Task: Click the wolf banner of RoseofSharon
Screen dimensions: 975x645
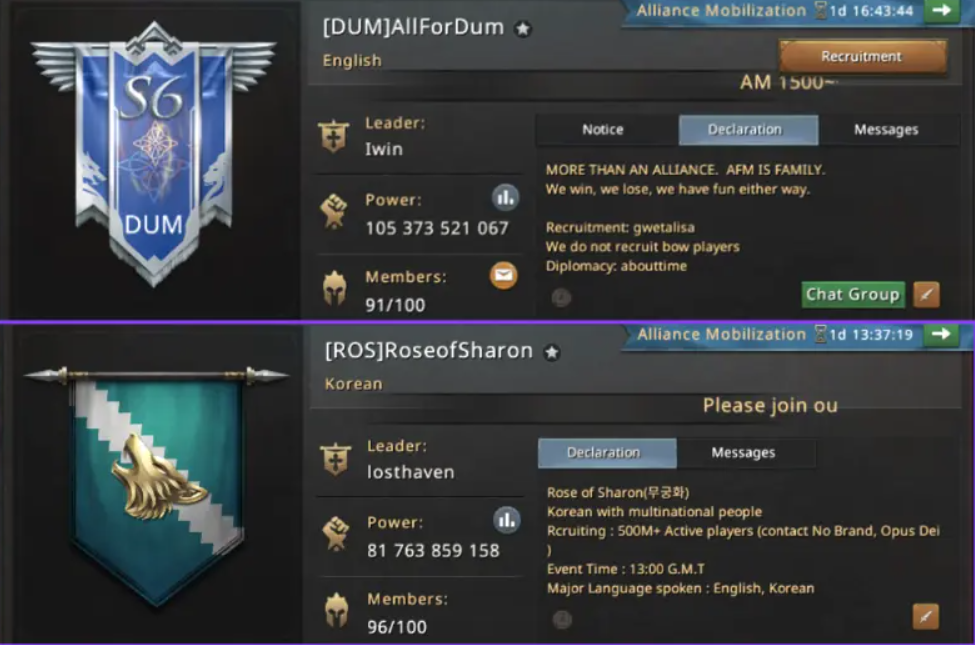Action: coord(156,484)
